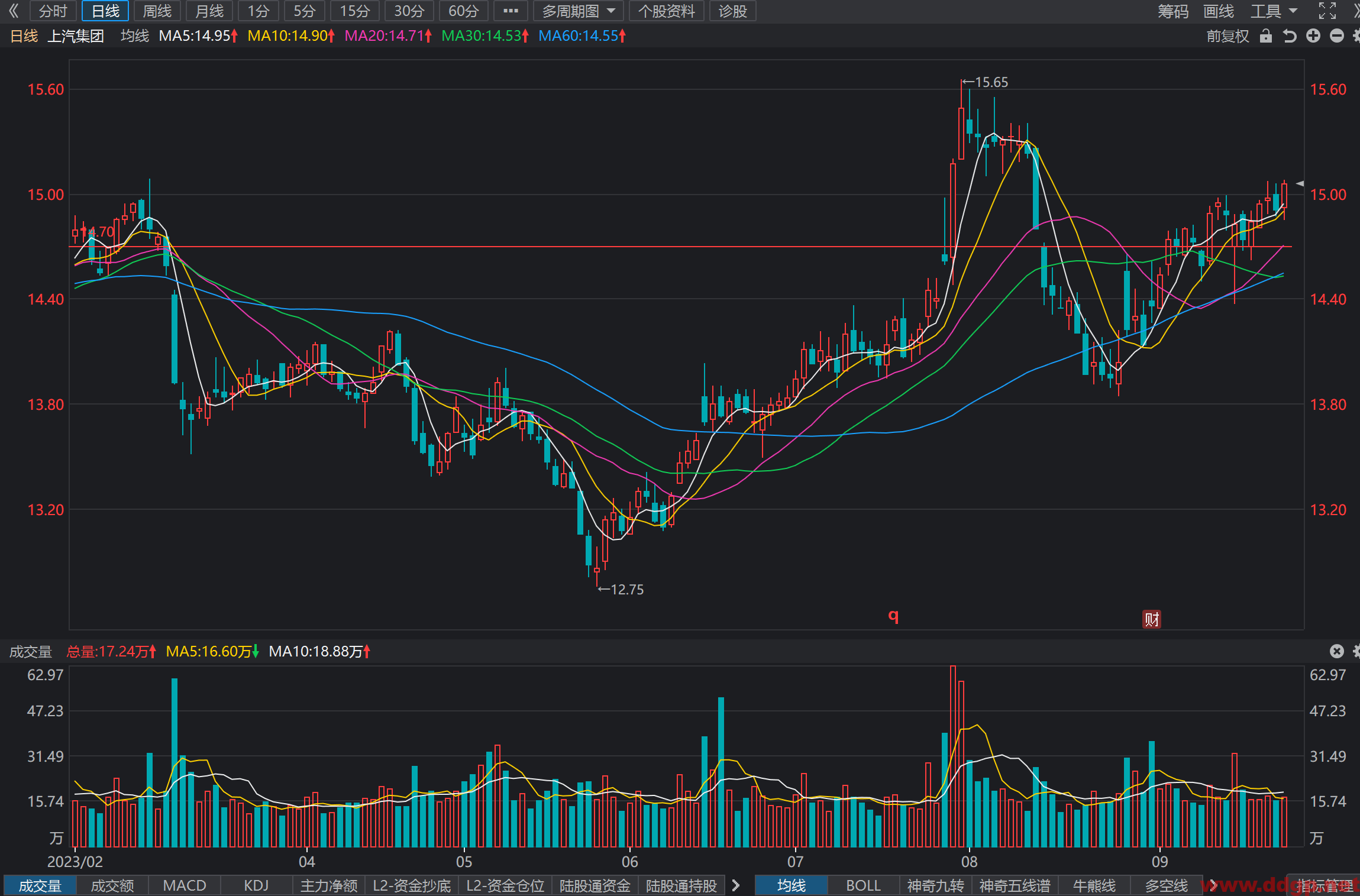
Task: Select the BOLL indicator tab
Action: (863, 885)
